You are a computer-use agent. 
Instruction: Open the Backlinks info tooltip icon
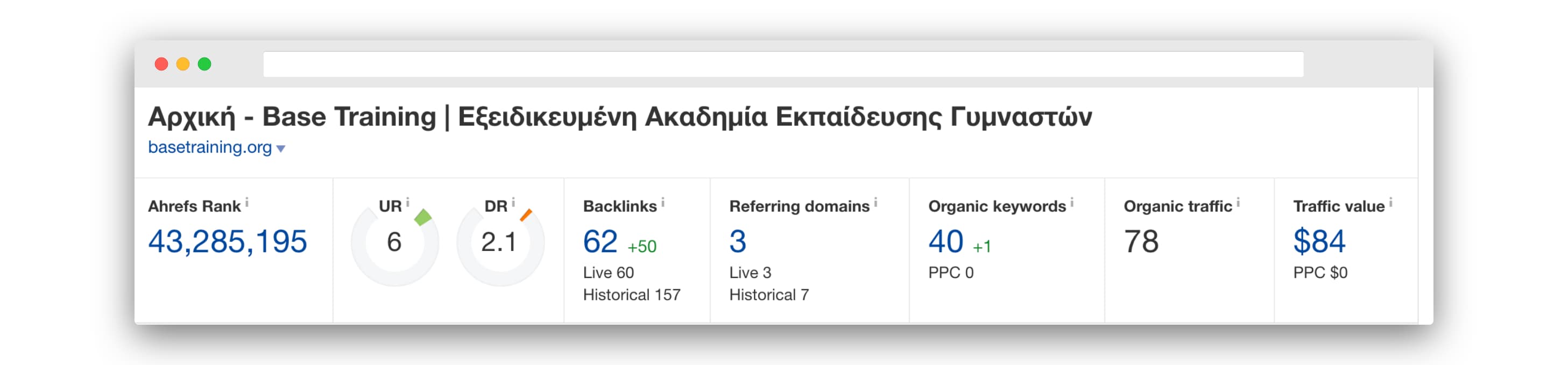click(x=663, y=203)
